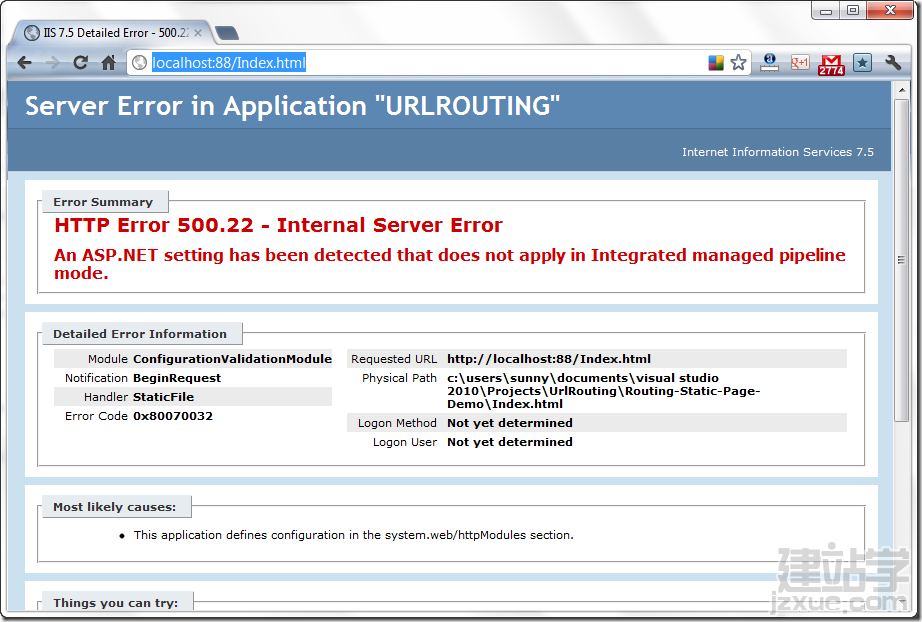Click the ASP.NET setting error description

click(x=450, y=263)
